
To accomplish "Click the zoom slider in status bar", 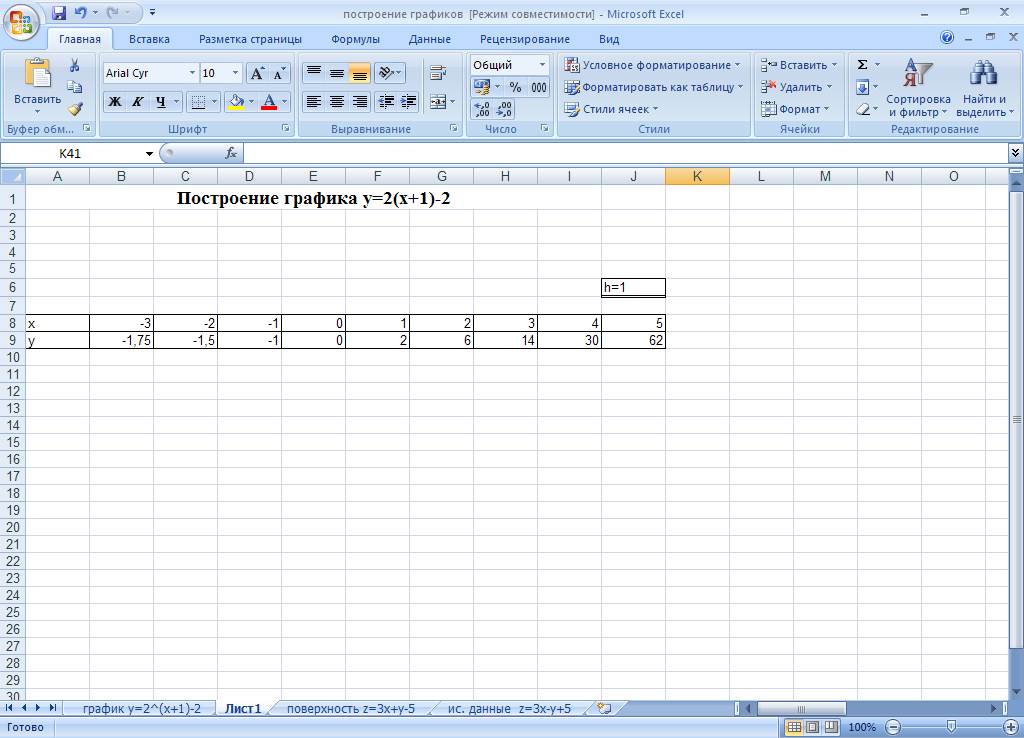I will click(x=951, y=727).
